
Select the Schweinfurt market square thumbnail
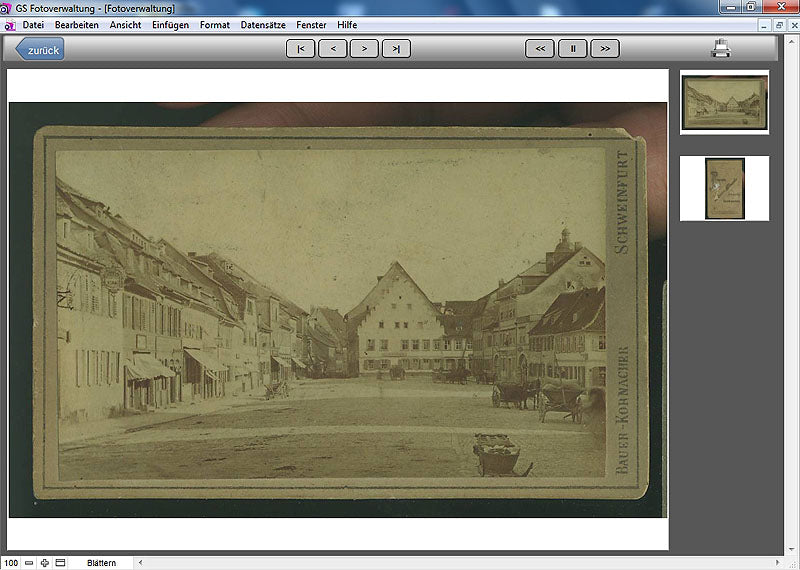724,102
